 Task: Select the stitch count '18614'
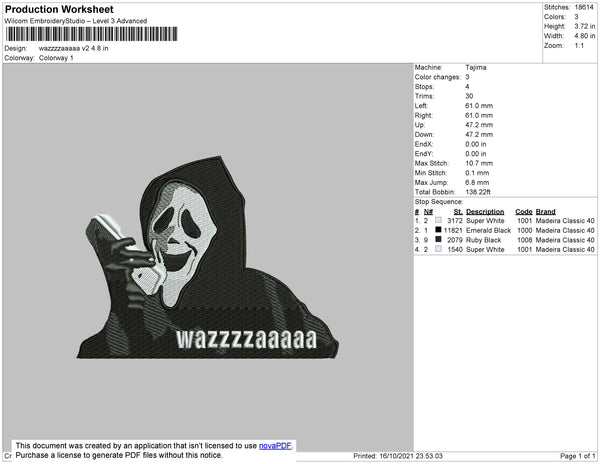(x=584, y=7)
